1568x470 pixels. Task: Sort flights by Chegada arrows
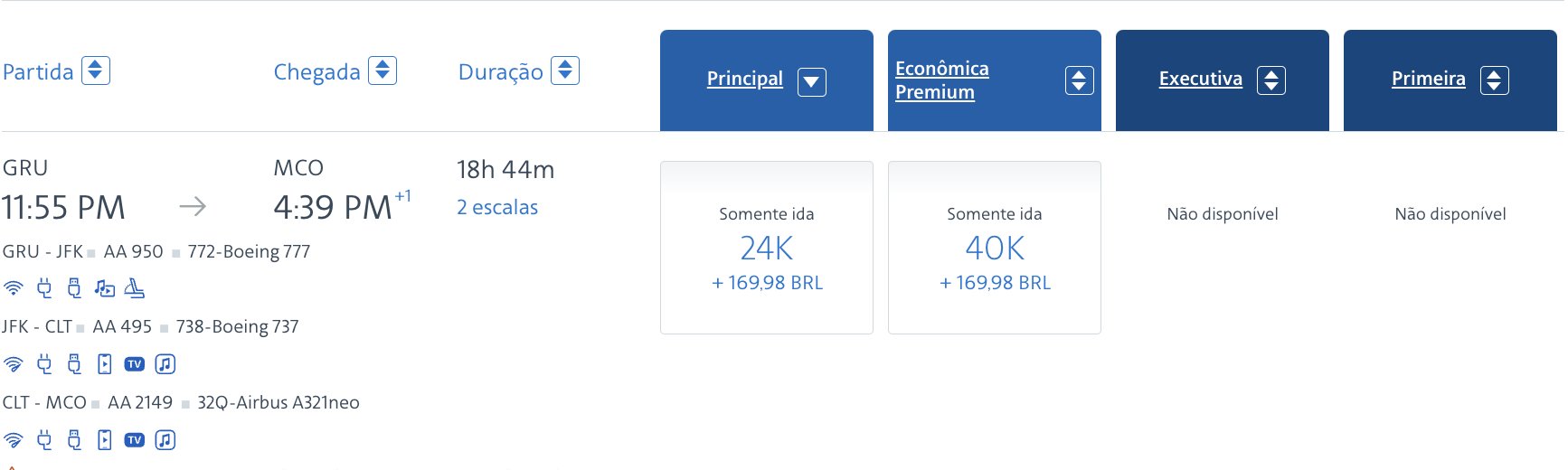tap(383, 70)
